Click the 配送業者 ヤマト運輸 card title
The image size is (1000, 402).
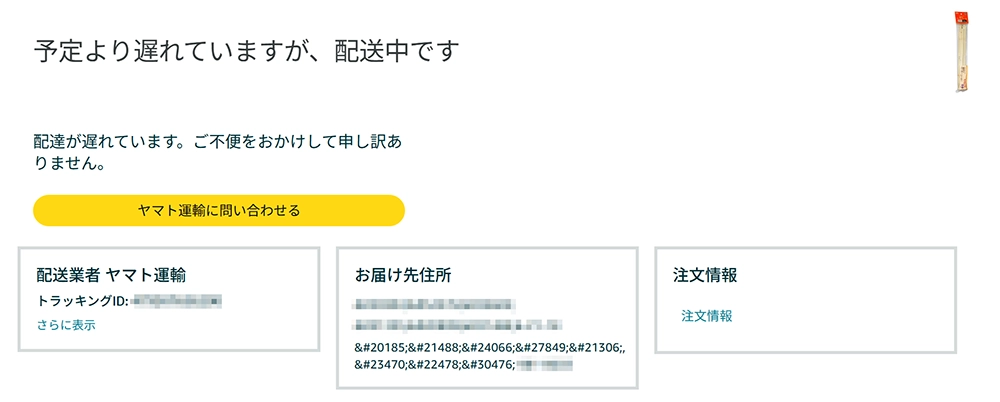coord(111,274)
